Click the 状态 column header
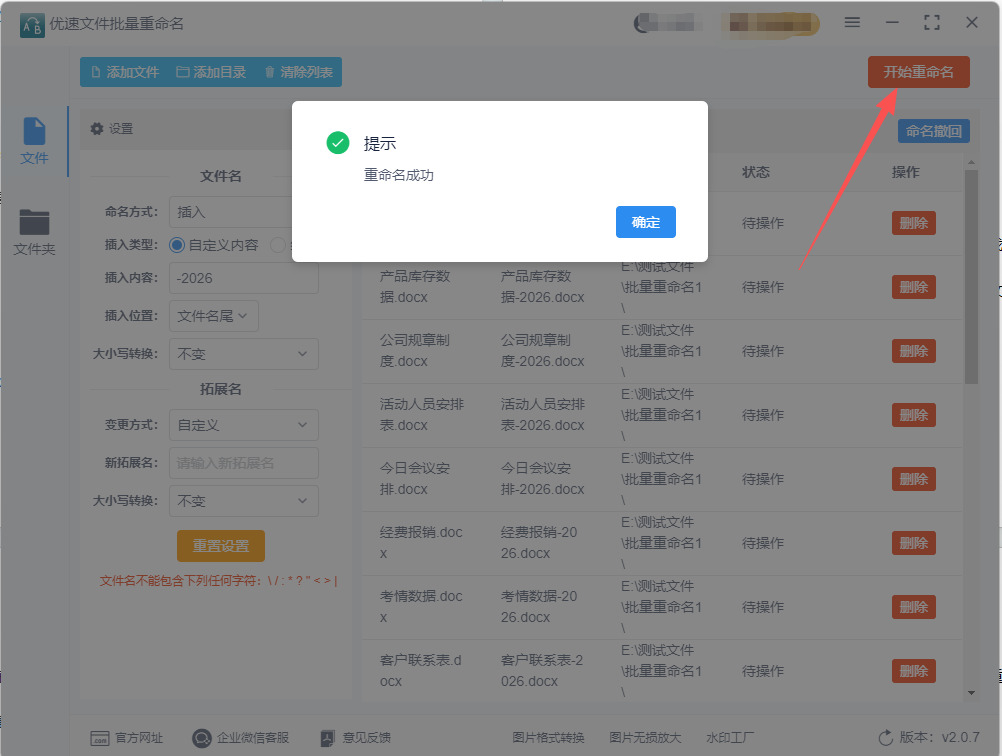 tap(755, 172)
